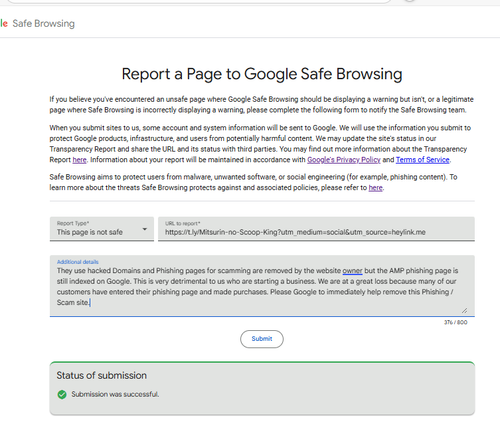Focus the Additional details text area
Viewport: 500px width, 428px height.
[262, 286]
